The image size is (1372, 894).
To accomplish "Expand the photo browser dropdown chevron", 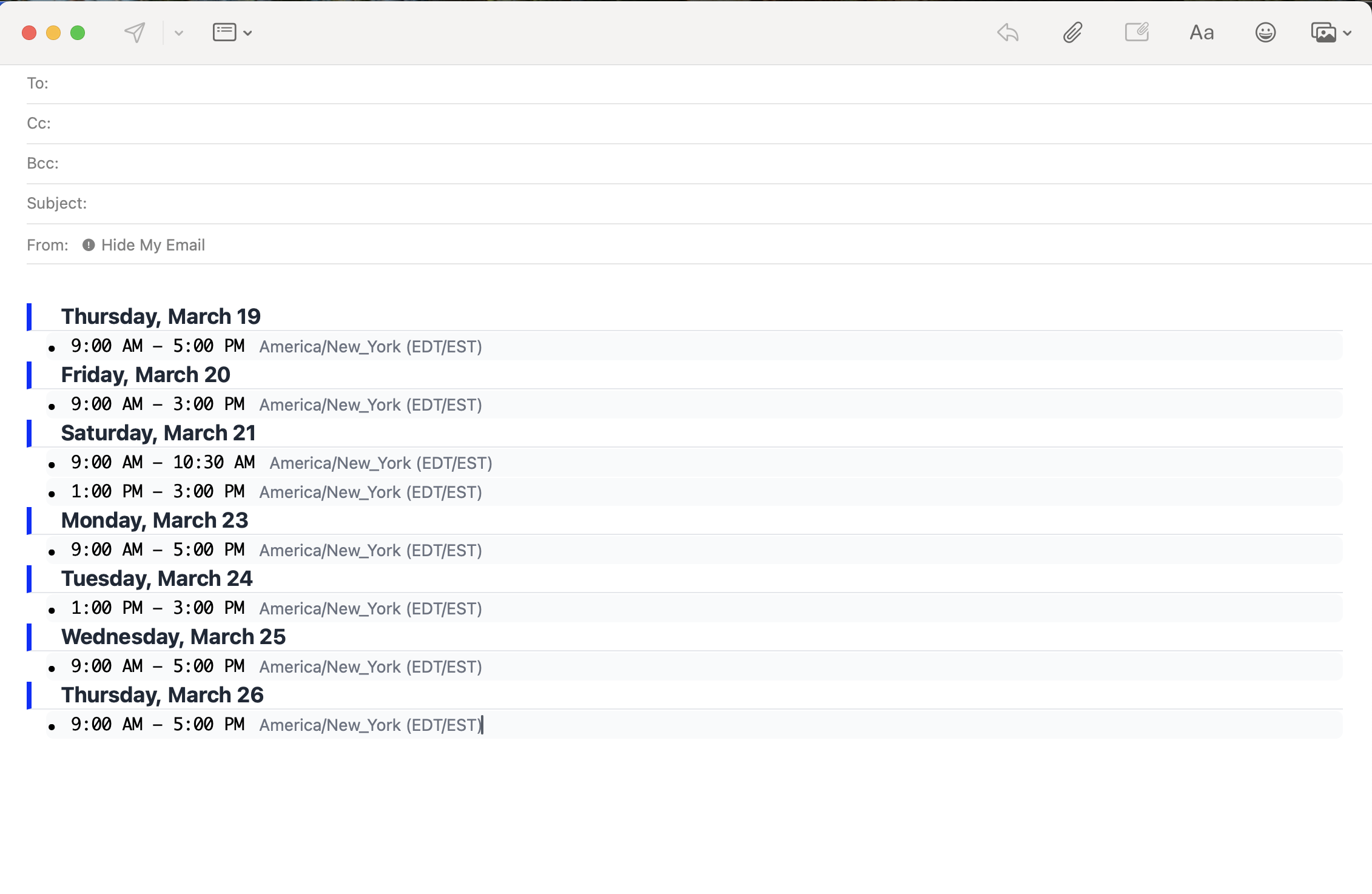I will tap(1348, 33).
